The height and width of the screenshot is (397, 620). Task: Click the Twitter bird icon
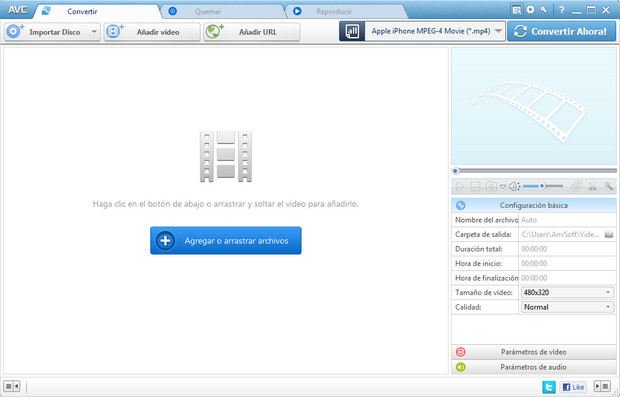(x=548, y=387)
